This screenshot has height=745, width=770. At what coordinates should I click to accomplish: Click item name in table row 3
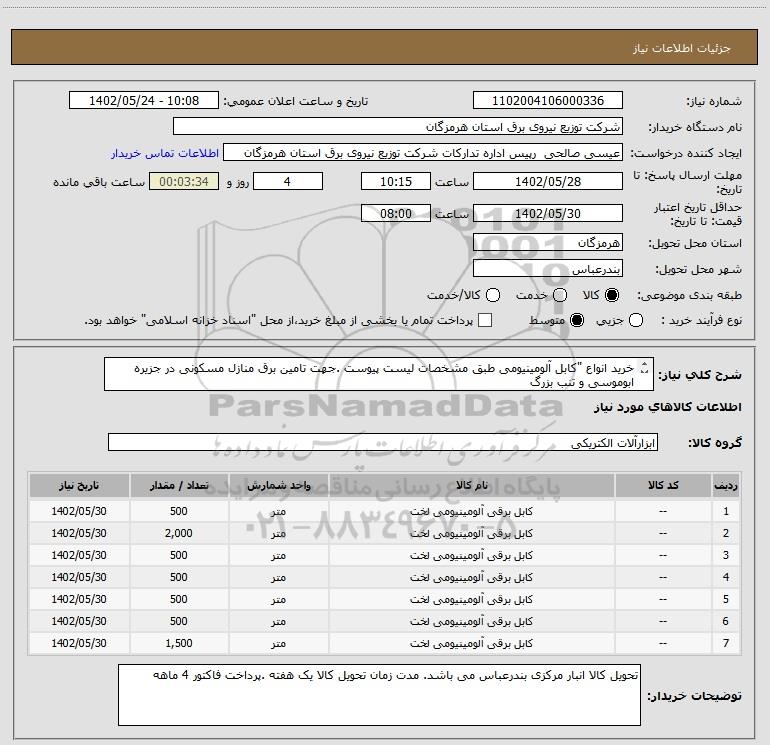[471, 555]
